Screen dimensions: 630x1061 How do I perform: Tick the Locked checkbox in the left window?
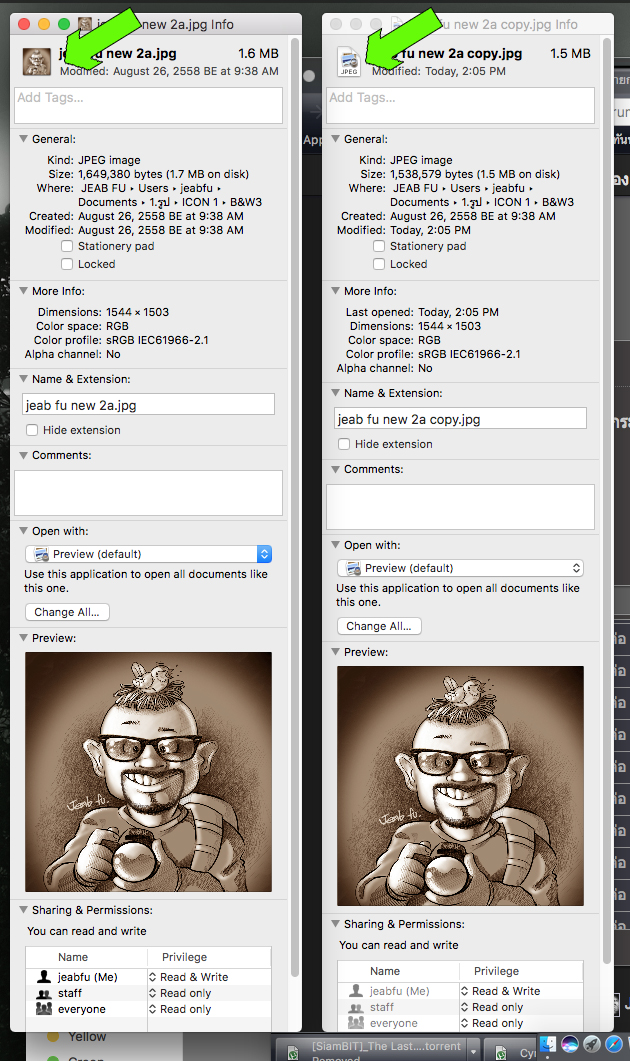click(67, 264)
